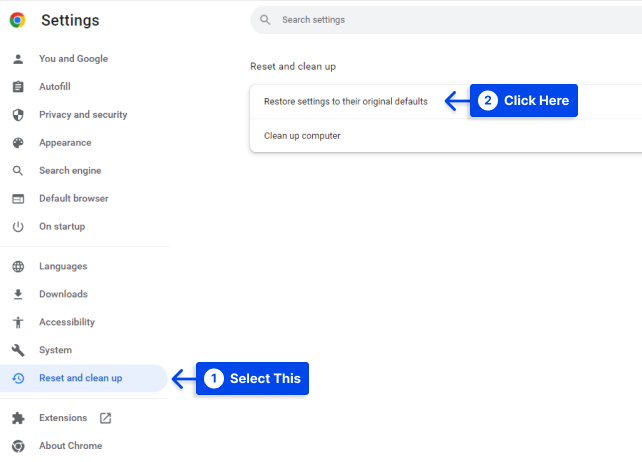Go to Privacy and security settings
642x462 pixels.
click(83, 115)
